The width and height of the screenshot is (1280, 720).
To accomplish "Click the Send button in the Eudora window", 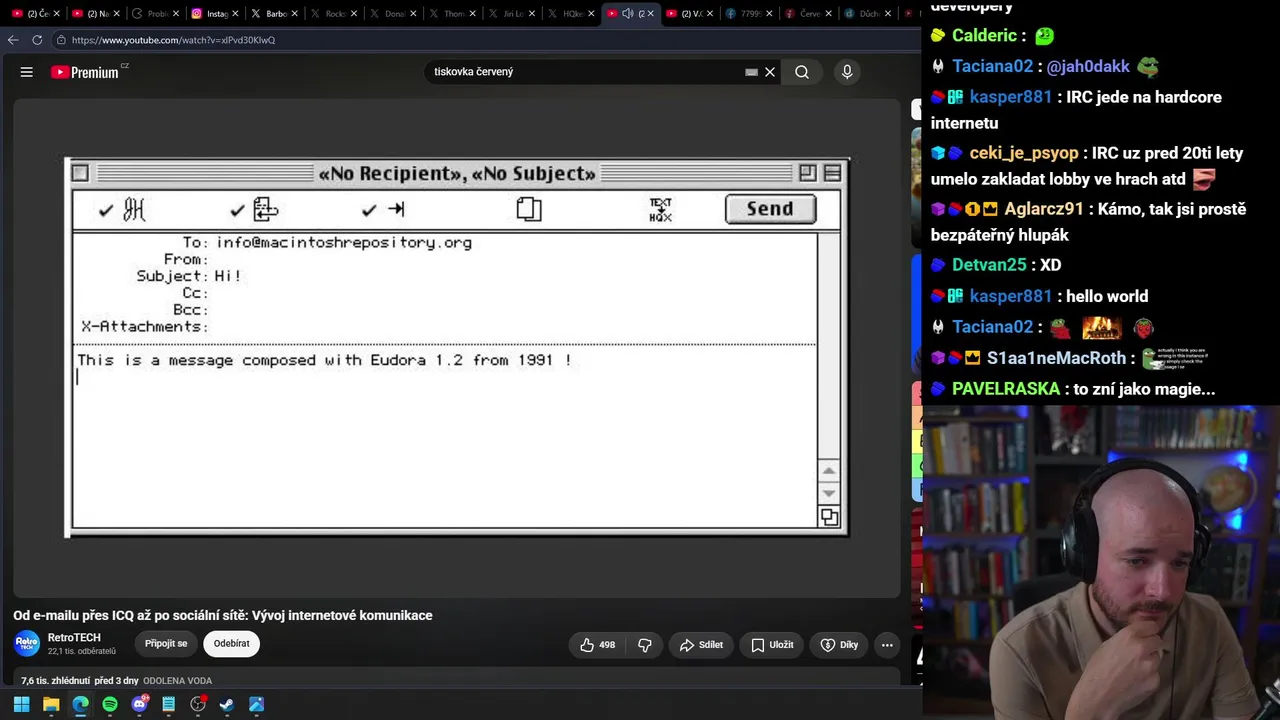I will (x=770, y=209).
